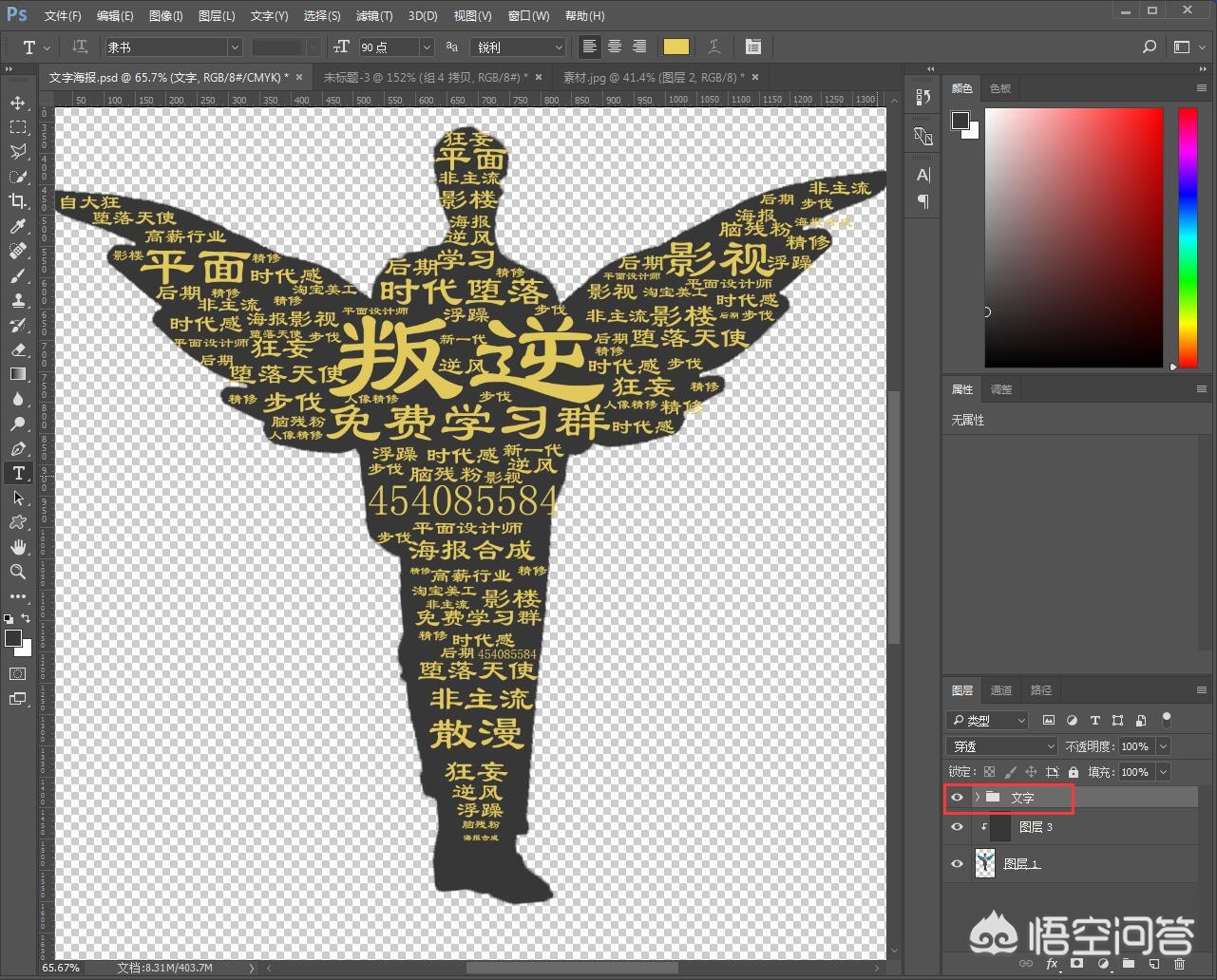
Task: Click the delete layer trash icon
Action: [1179, 964]
